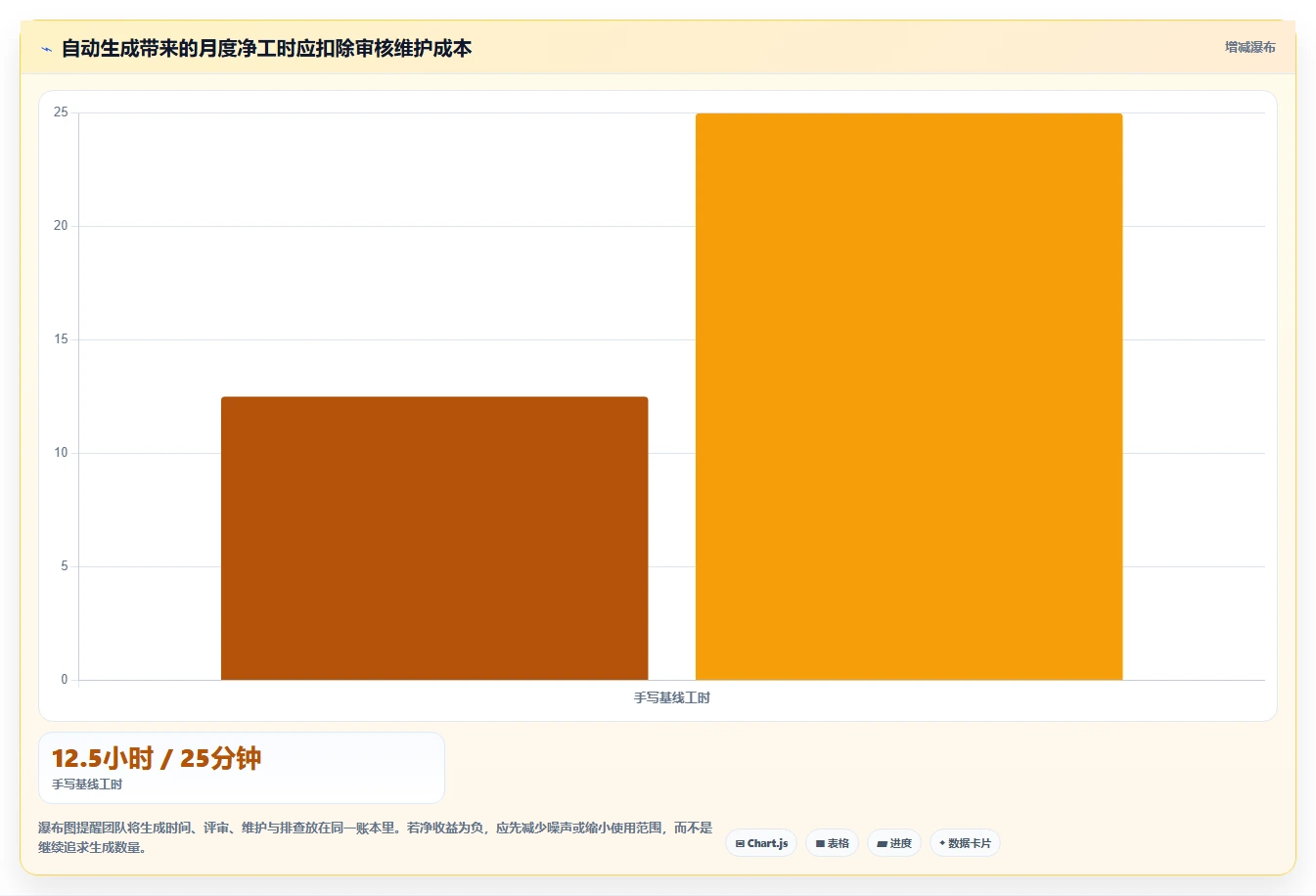The height and width of the screenshot is (896, 1316).
Task: Click the y-axis value 15
Action: coord(61,339)
